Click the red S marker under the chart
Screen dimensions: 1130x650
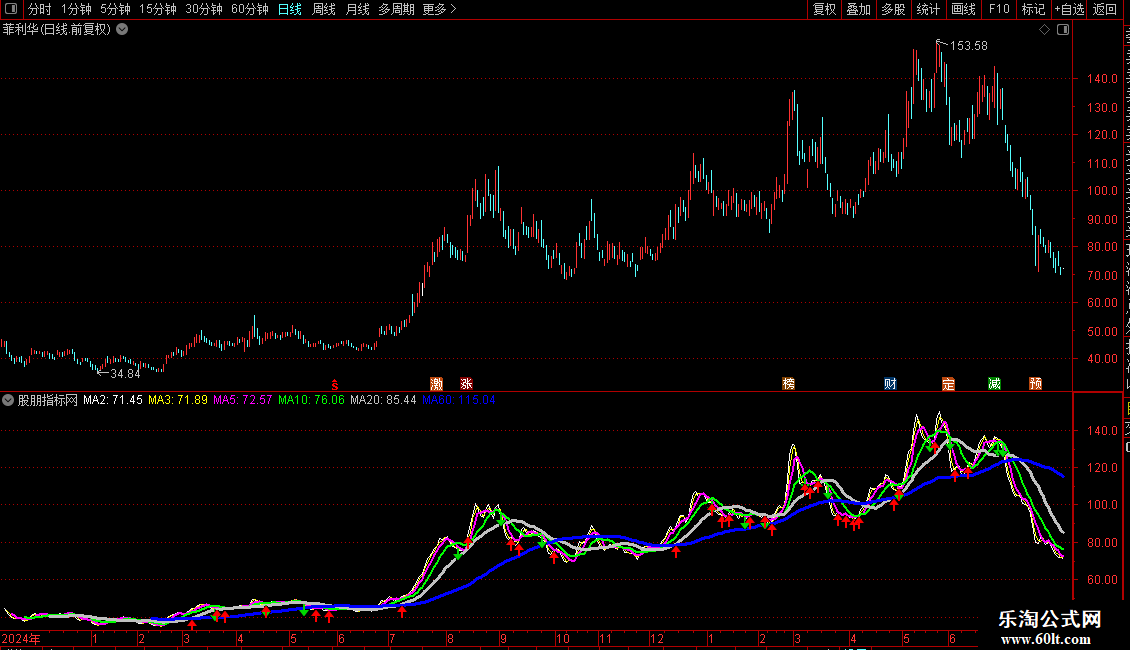(334, 385)
